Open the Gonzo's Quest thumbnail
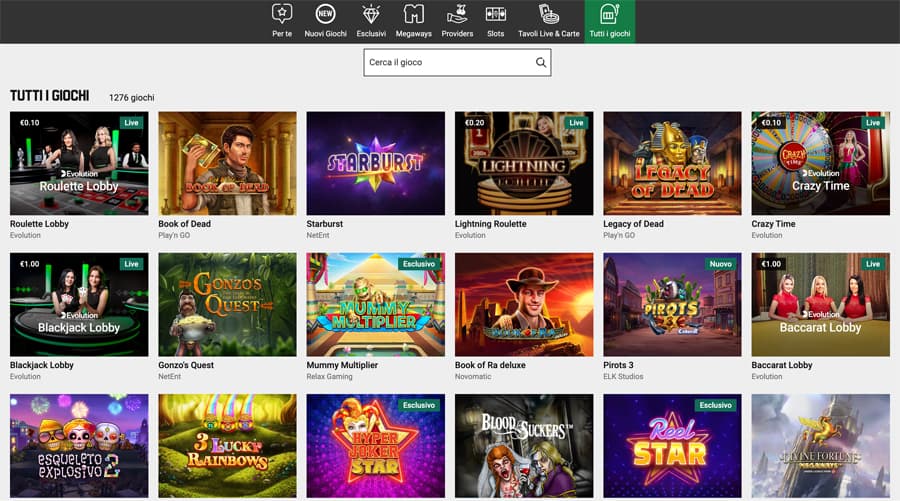The image size is (900, 501). click(x=227, y=305)
